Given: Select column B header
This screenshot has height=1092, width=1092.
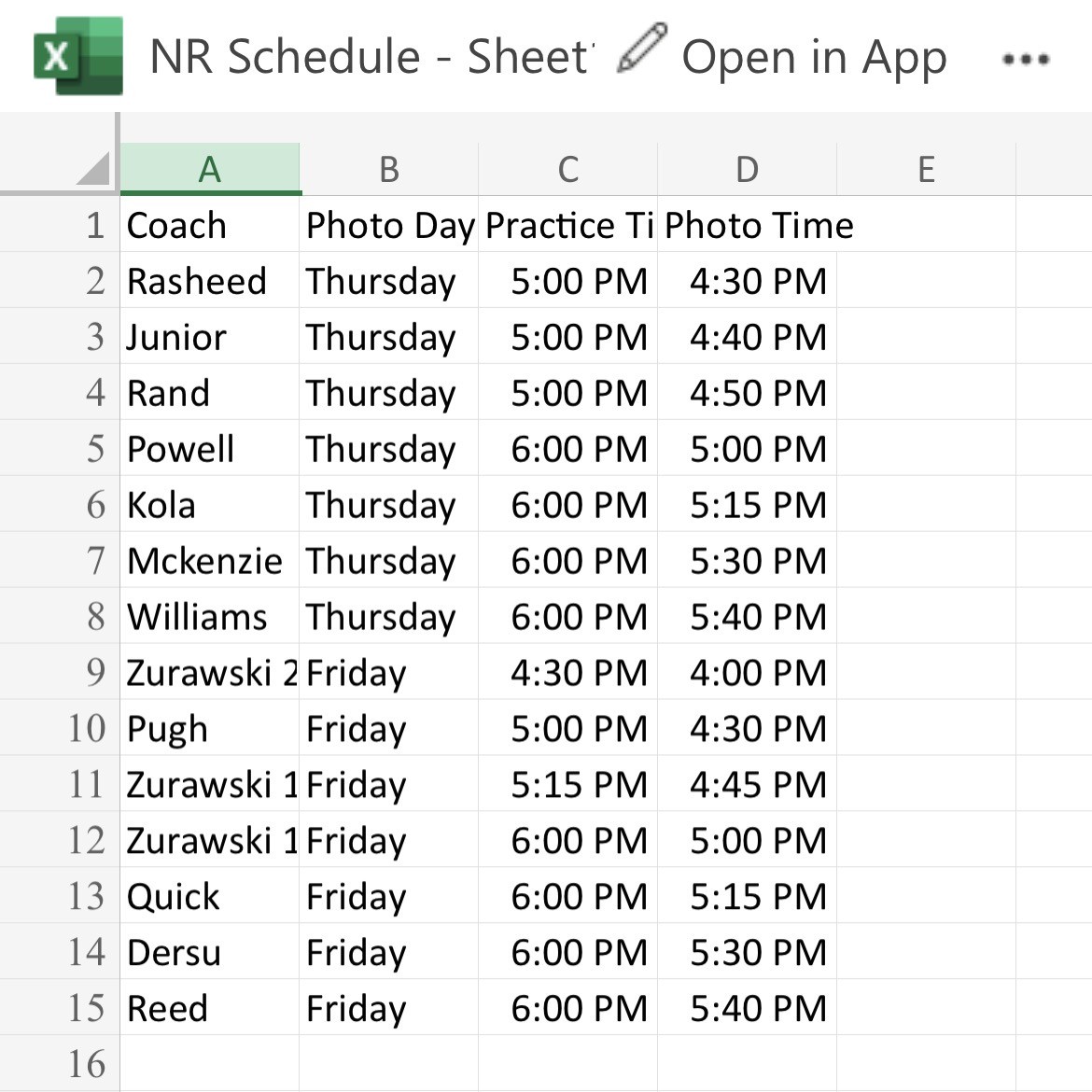Looking at the screenshot, I should (389, 169).
